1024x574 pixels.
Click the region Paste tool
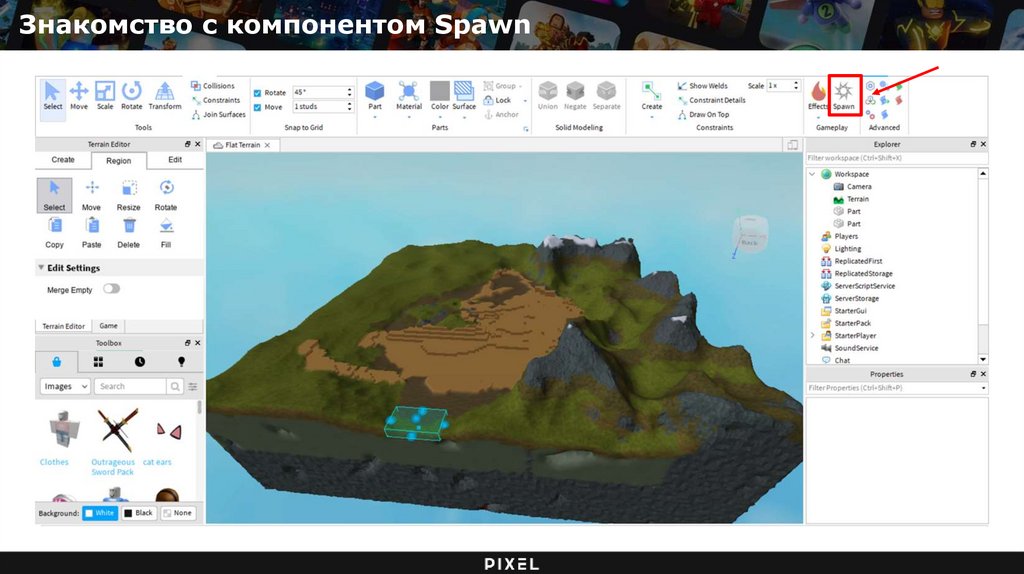[x=91, y=233]
